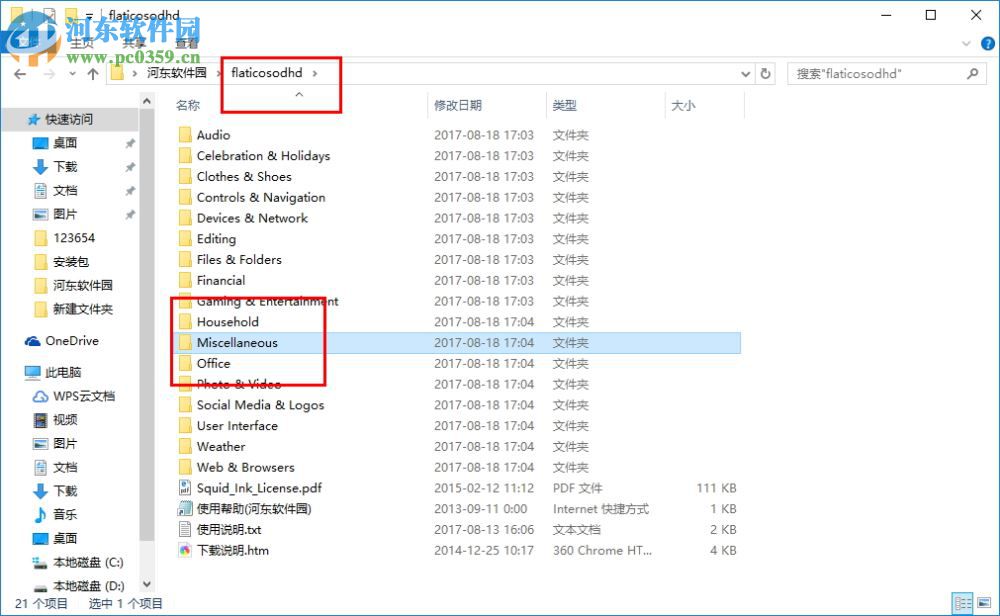Select the Financial folder
Image resolution: width=1000 pixels, height=616 pixels.
click(x=221, y=281)
